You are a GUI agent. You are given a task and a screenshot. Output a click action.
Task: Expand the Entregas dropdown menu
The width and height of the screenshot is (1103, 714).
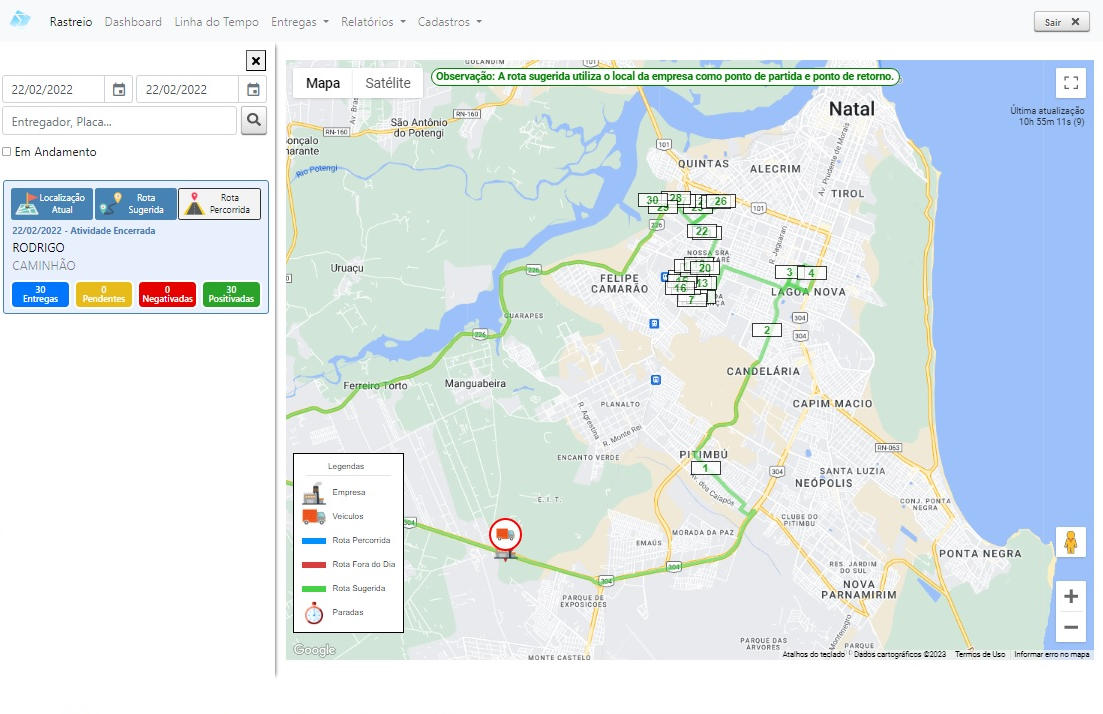[300, 22]
